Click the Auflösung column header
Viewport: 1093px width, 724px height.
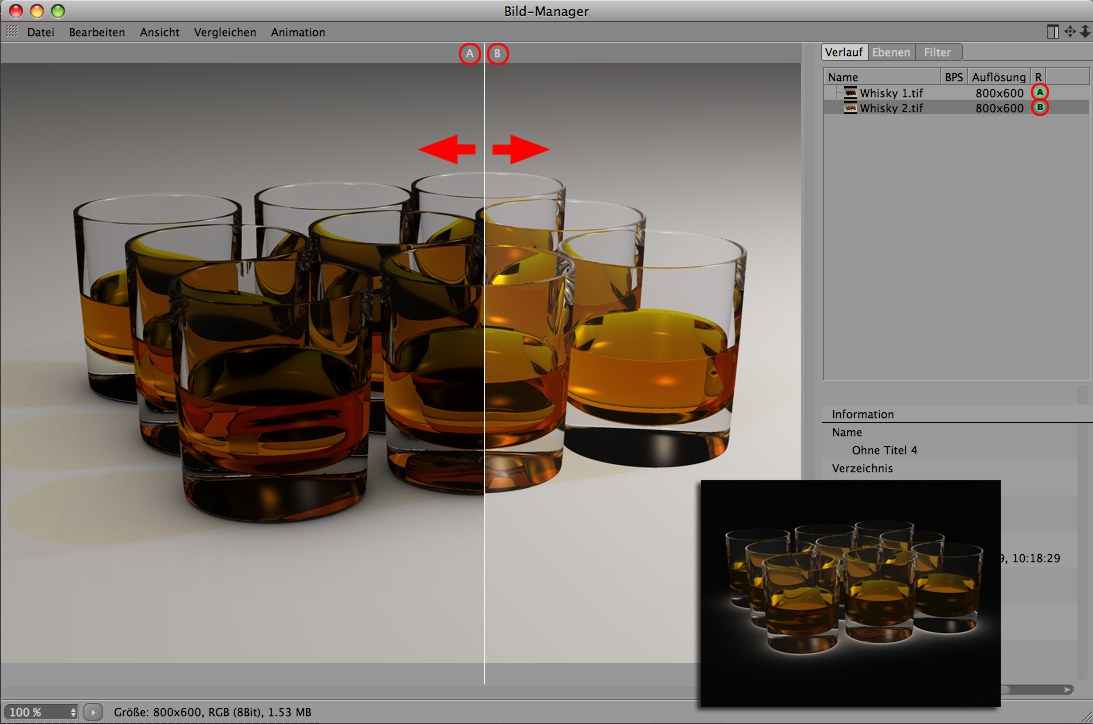(998, 77)
